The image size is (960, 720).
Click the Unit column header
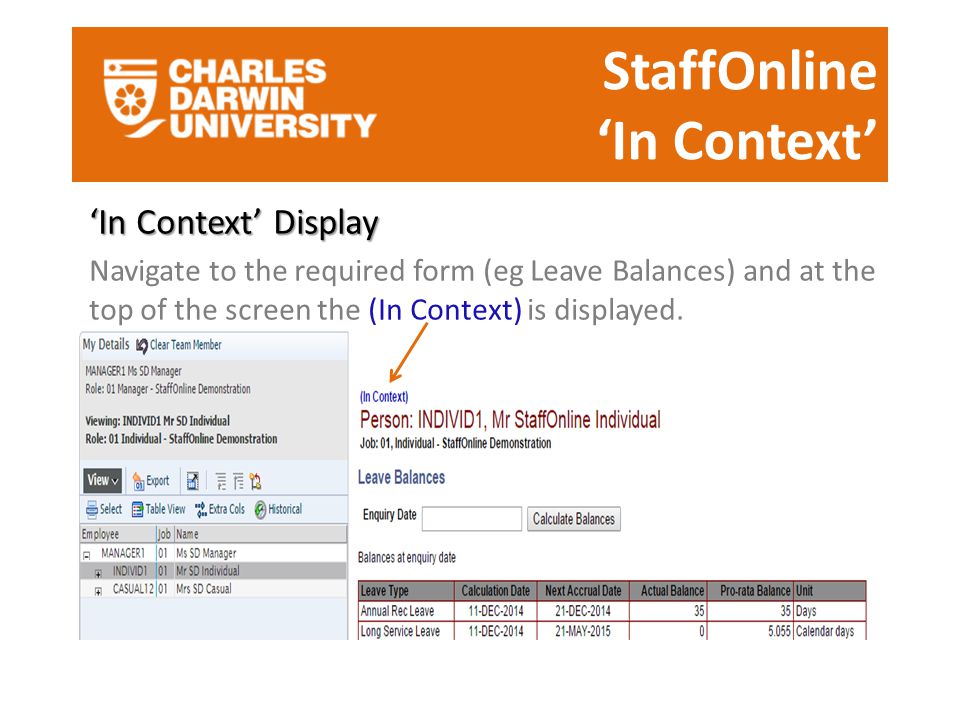830,591
